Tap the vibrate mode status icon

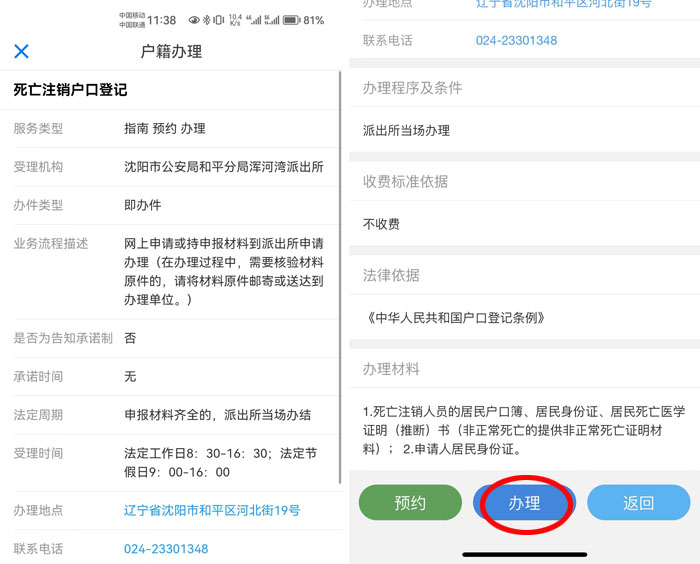[x=218, y=20]
